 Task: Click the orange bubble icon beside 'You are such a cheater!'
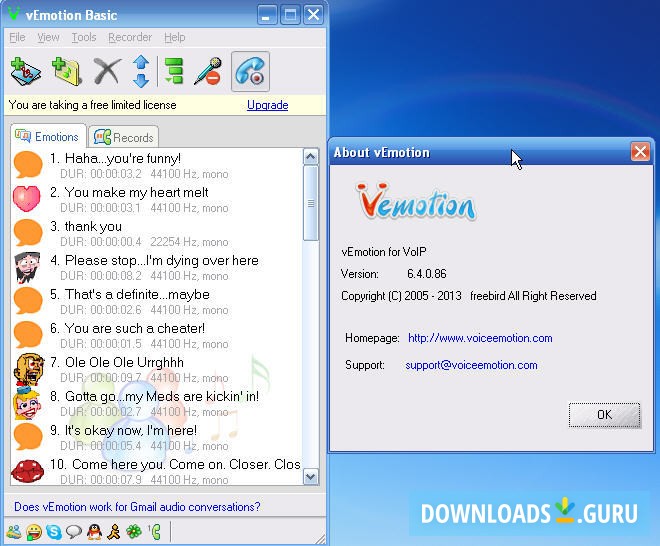point(28,335)
